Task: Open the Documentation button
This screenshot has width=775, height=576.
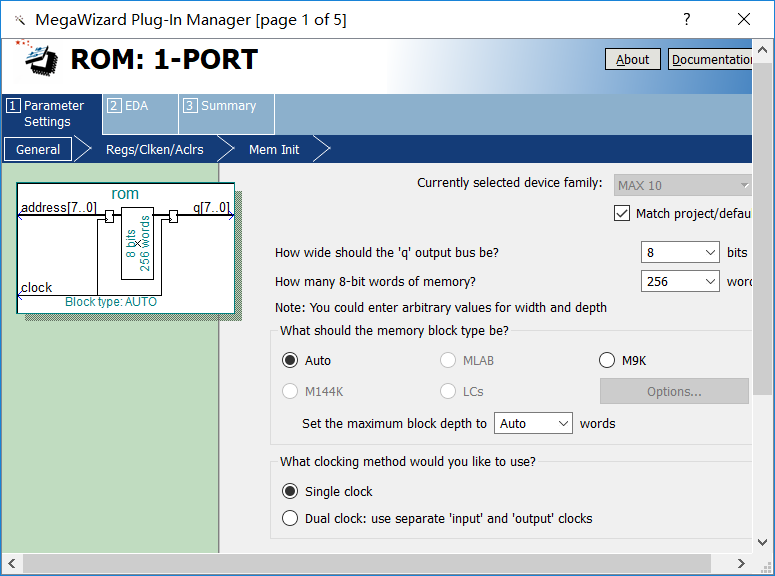Action: [710, 59]
